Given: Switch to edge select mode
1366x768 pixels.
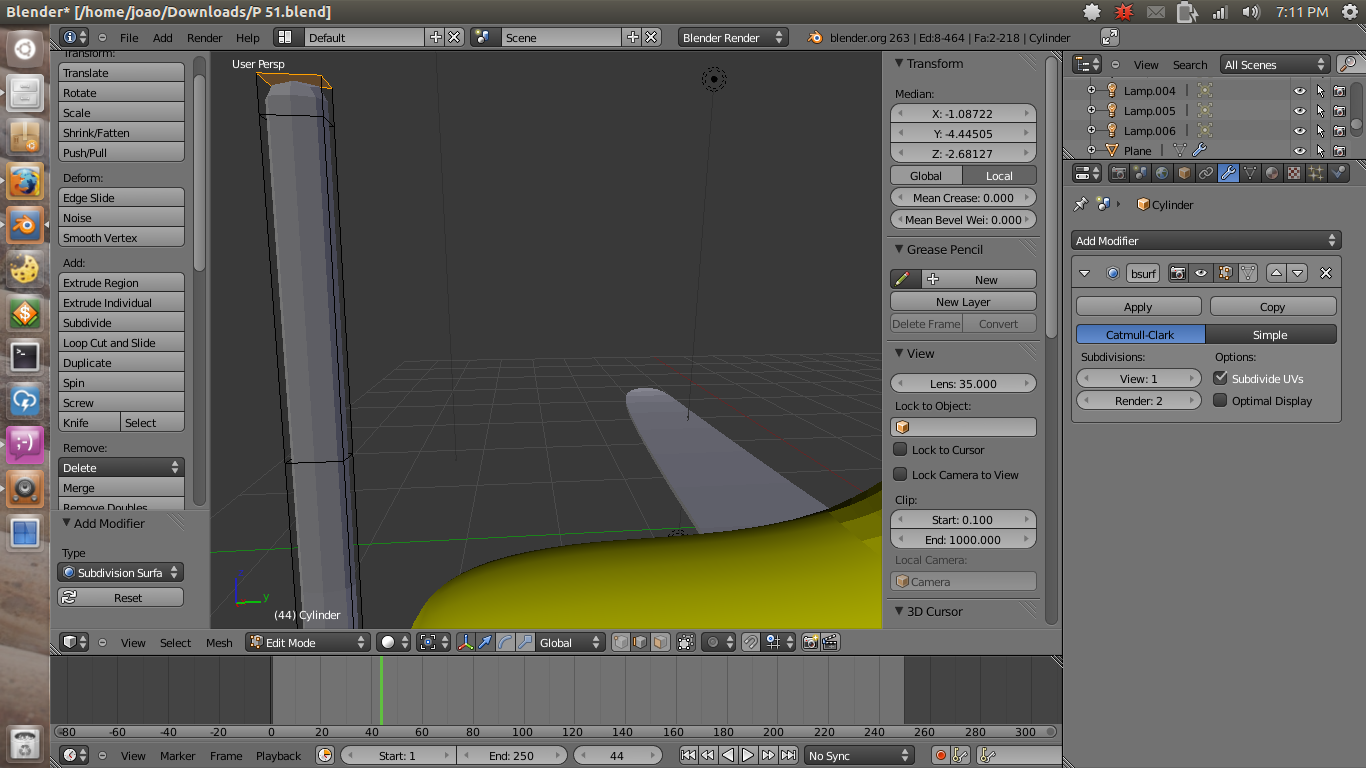Looking at the screenshot, I should point(640,643).
